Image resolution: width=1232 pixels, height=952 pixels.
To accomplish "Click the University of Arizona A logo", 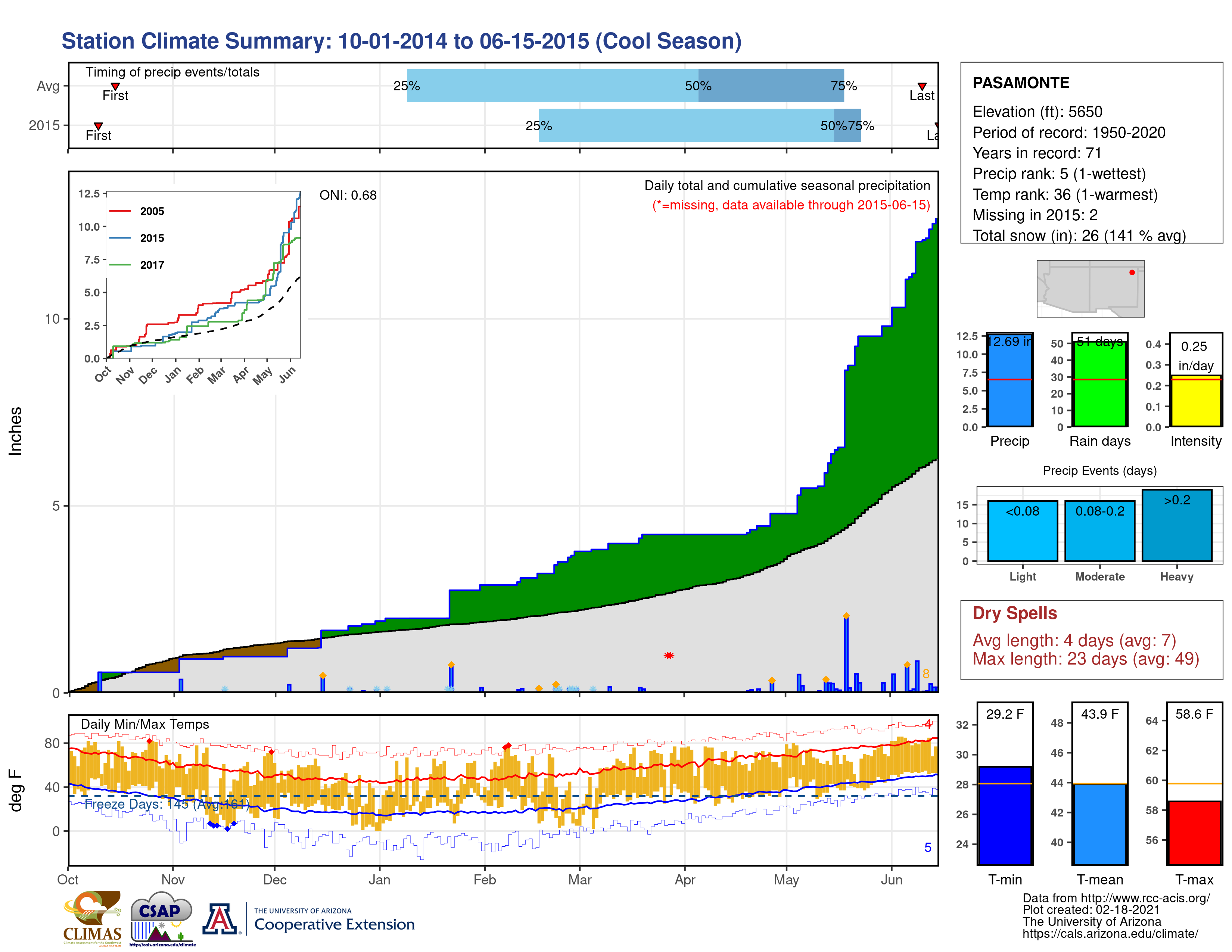I will 220,919.
